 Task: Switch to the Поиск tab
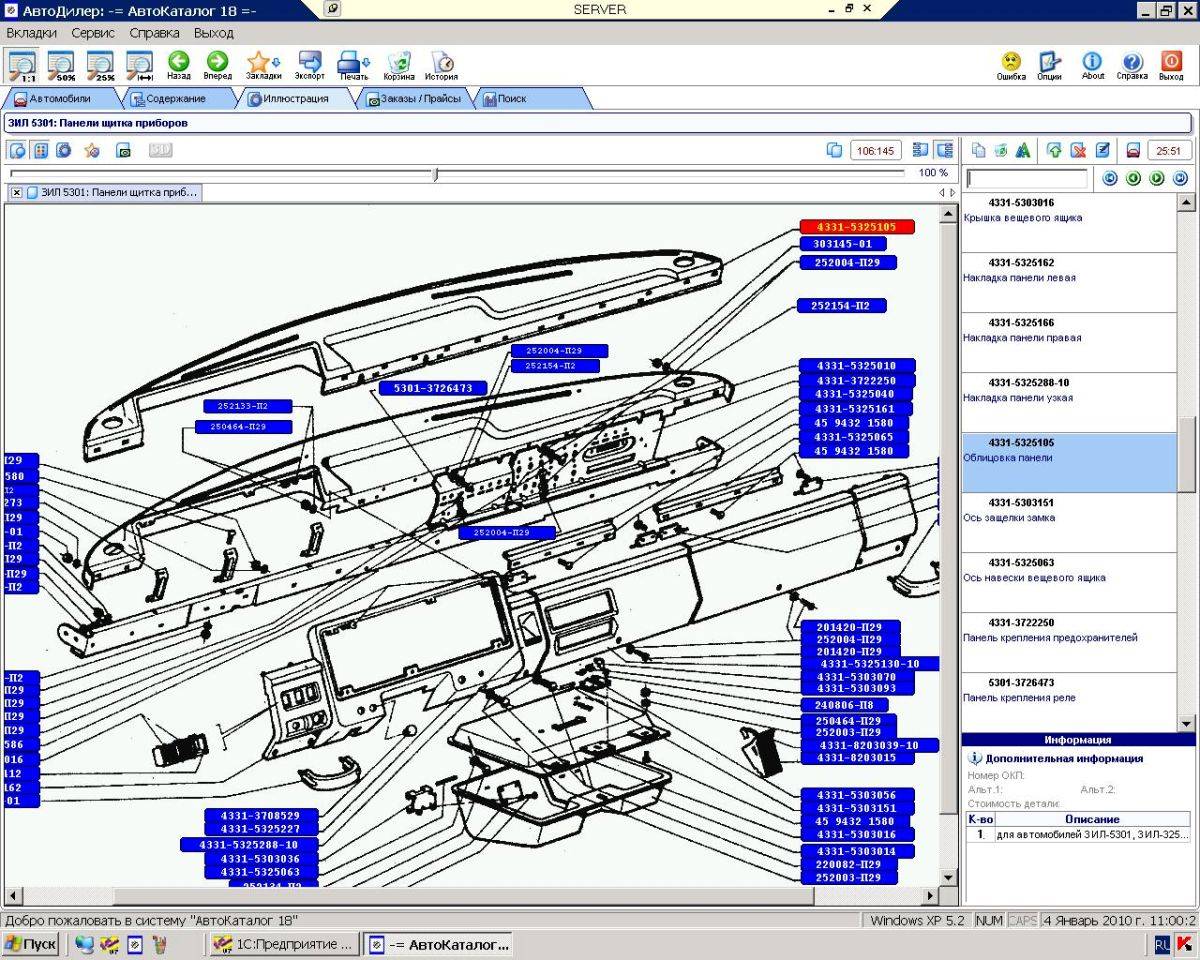click(511, 99)
